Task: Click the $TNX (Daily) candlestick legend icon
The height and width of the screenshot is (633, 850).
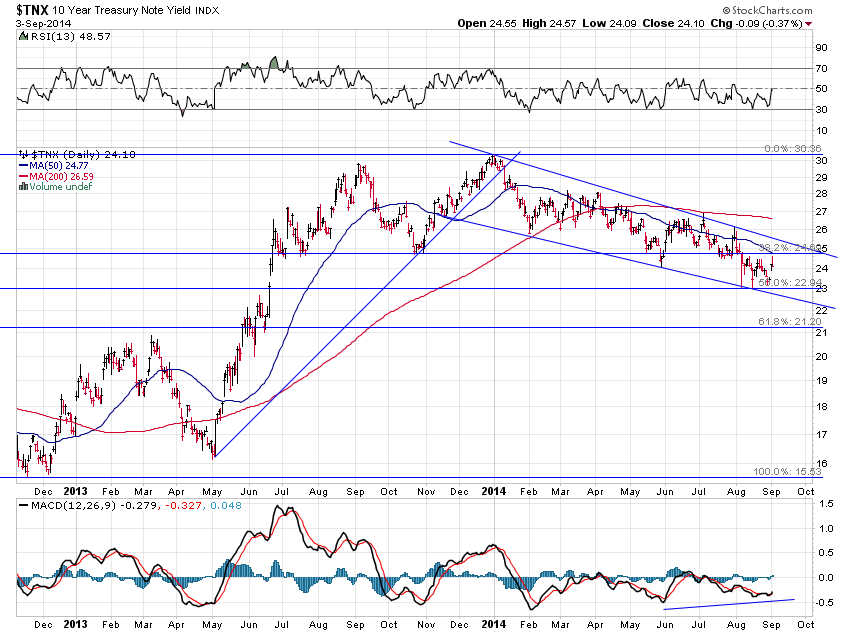Action: [24, 155]
